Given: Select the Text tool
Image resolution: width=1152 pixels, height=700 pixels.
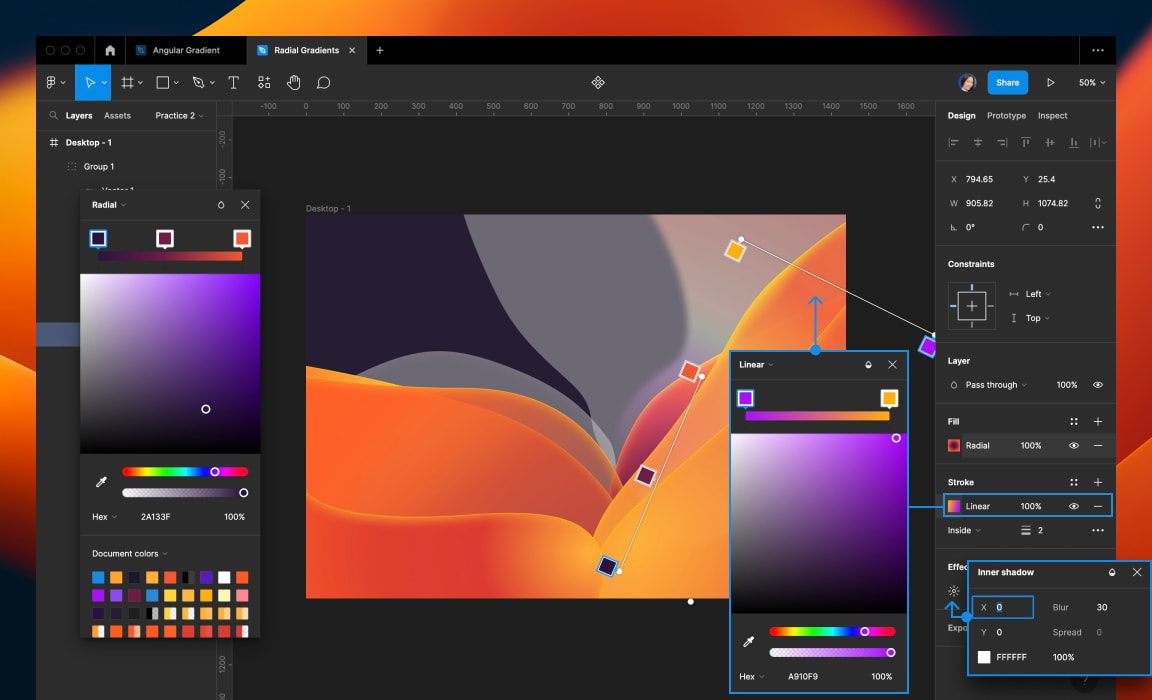Looking at the screenshot, I should 233,82.
